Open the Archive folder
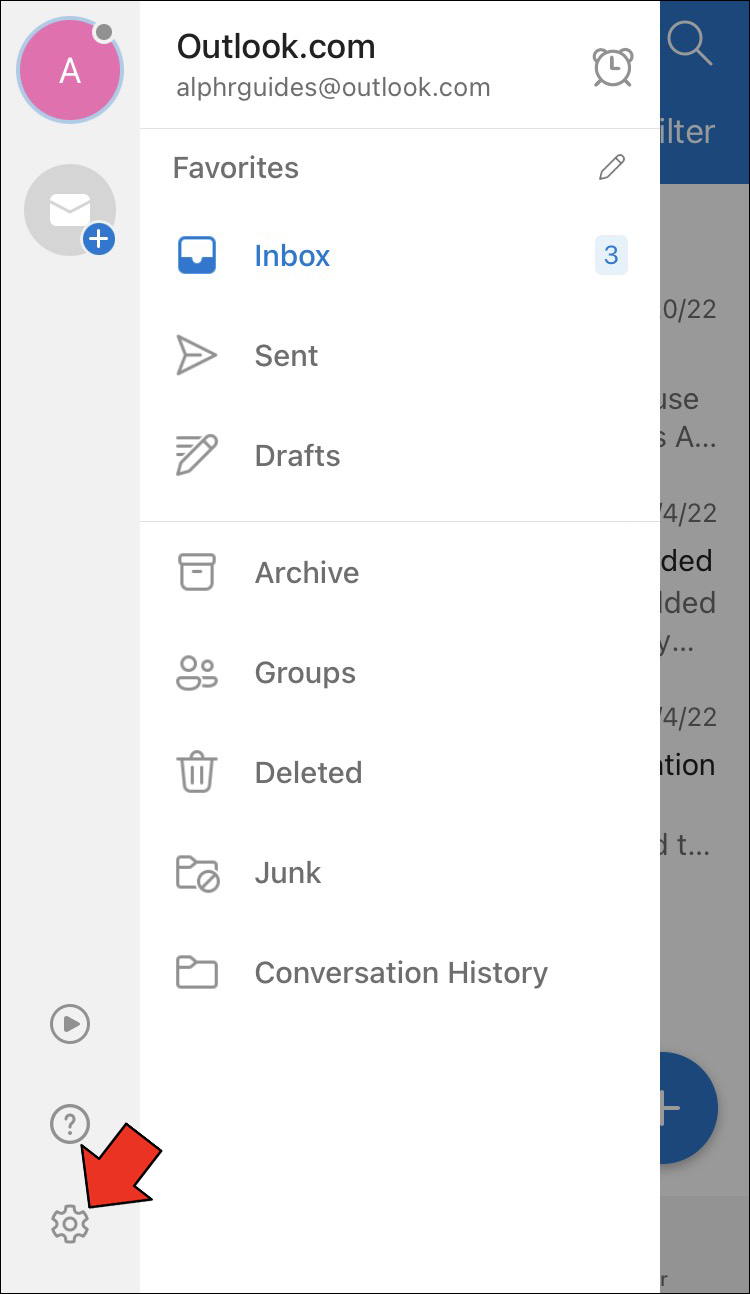 click(306, 573)
